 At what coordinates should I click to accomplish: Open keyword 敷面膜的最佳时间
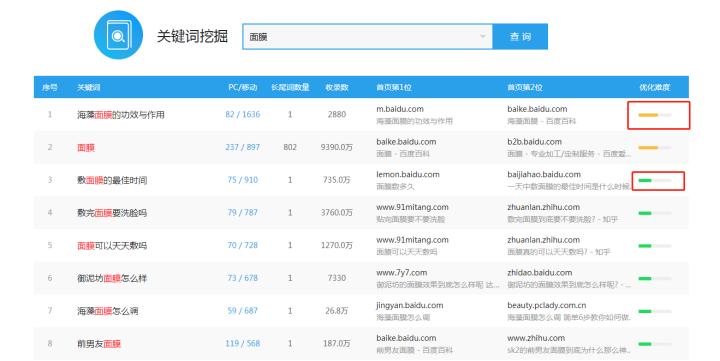112,180
